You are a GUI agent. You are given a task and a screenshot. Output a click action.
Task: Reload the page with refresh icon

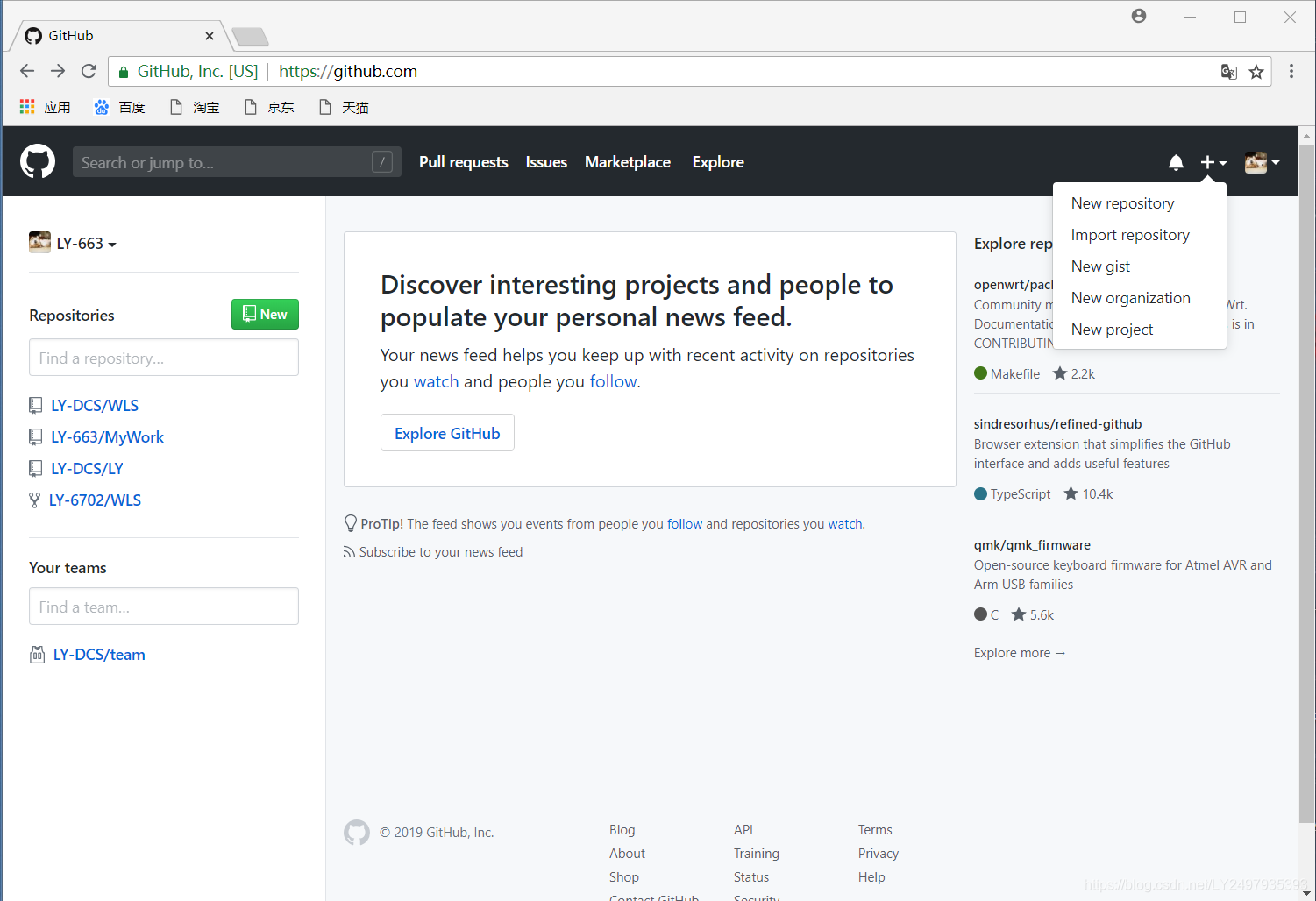click(89, 71)
